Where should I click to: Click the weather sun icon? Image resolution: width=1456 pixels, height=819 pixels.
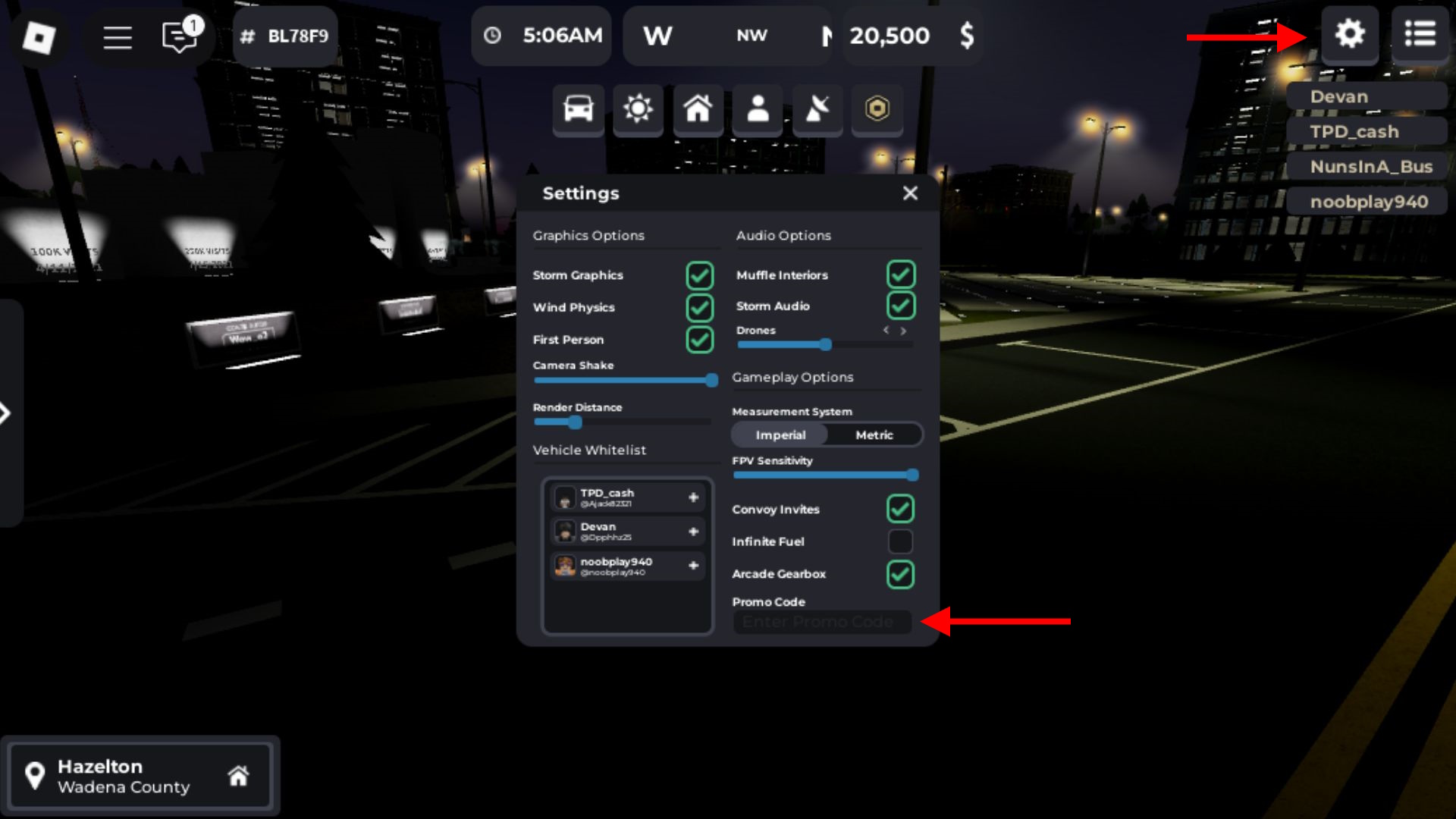[638, 109]
